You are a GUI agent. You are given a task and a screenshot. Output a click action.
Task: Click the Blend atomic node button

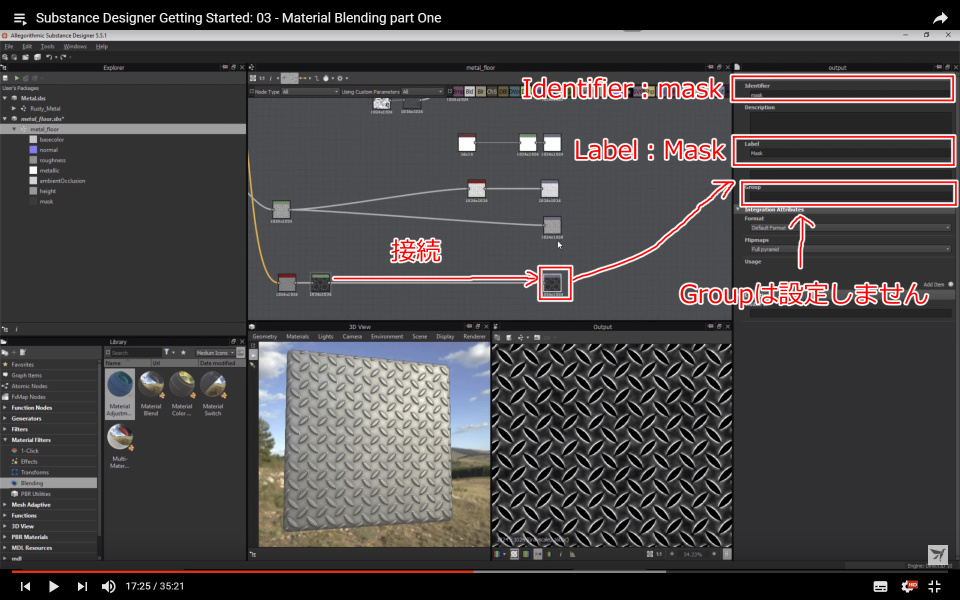pos(470,92)
